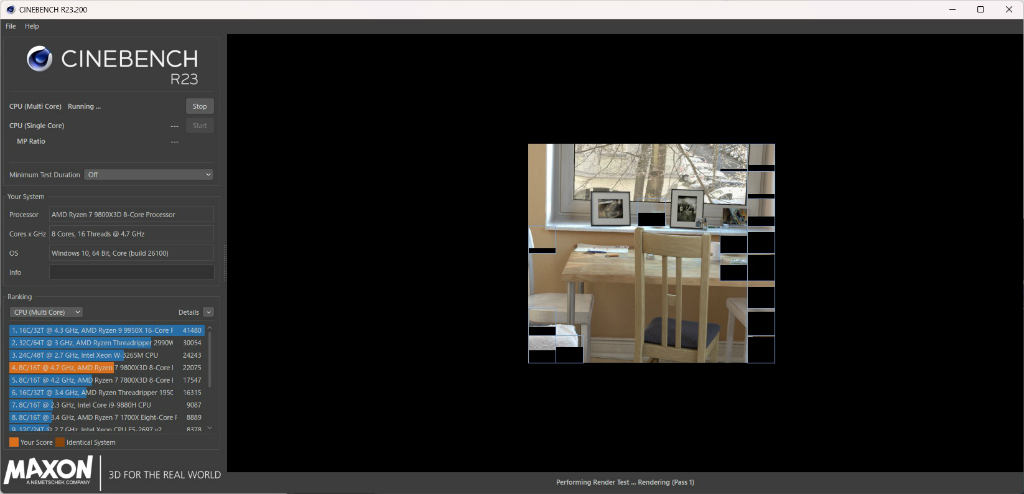The height and width of the screenshot is (494, 1024).
Task: Click the Cinebench sphere logo icon
Action: (39, 59)
